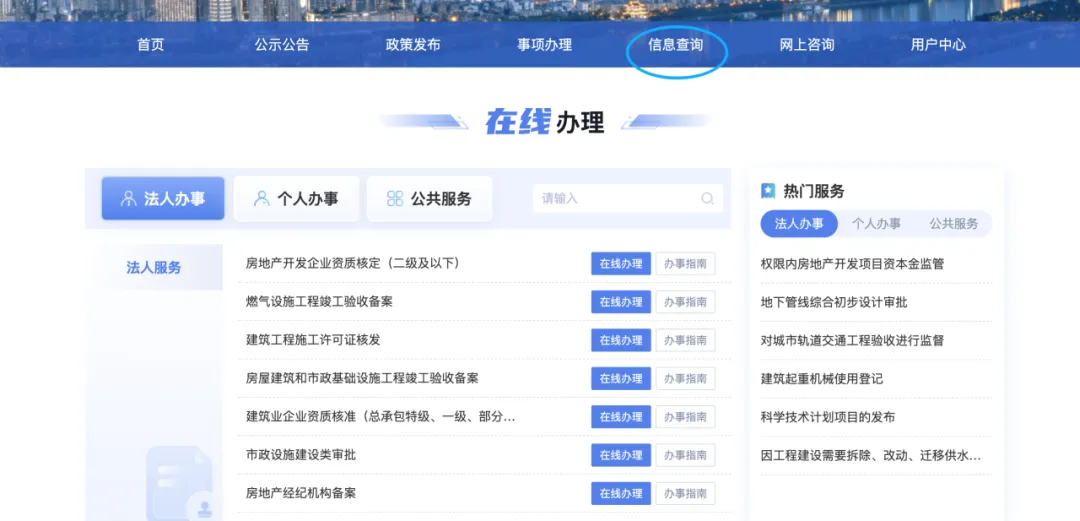Switch to 个人办事 main tab
This screenshot has width=1080, height=521.
click(296, 198)
